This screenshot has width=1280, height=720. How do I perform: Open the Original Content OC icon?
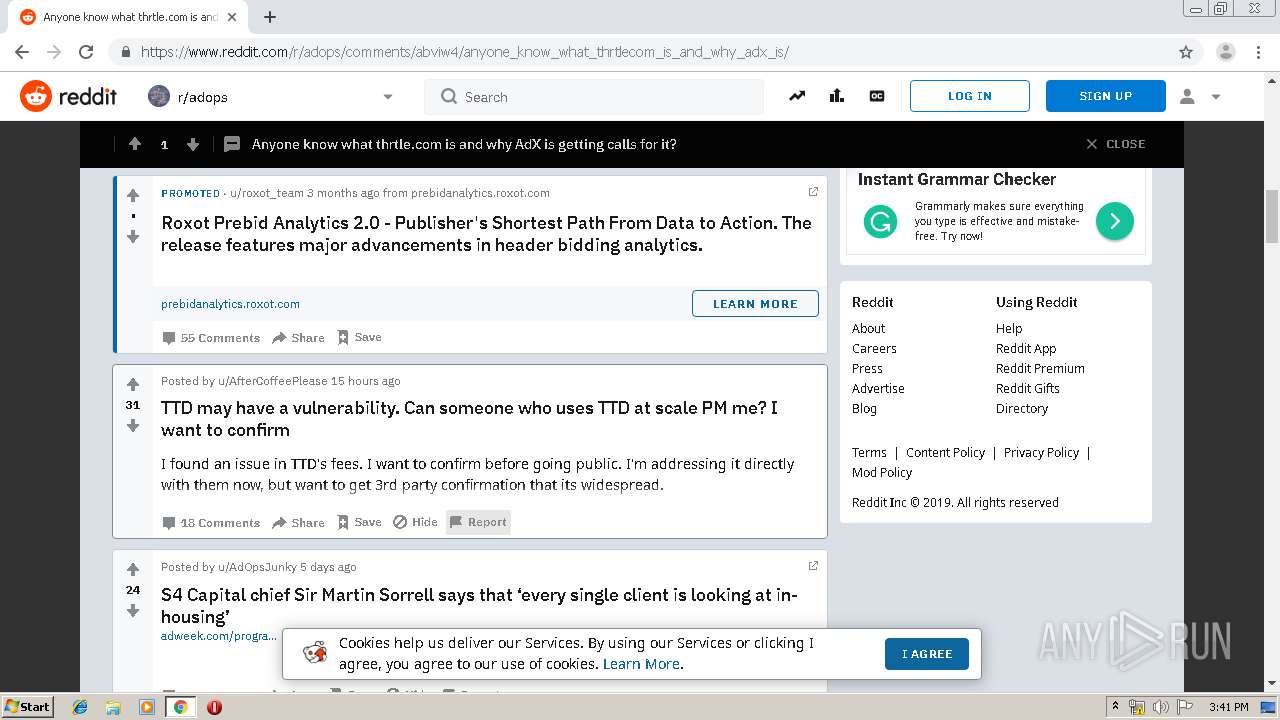coord(877,96)
